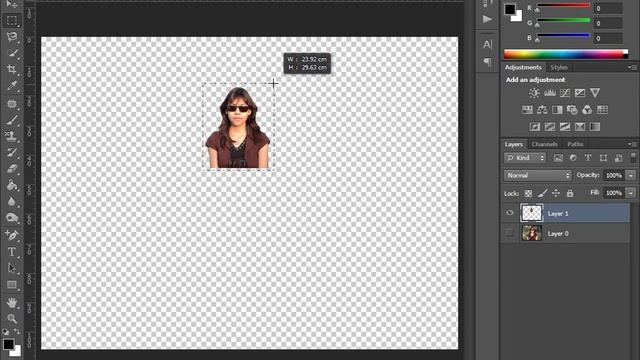
Task: Add a Photo Filter adjustment
Action: (x=572, y=110)
